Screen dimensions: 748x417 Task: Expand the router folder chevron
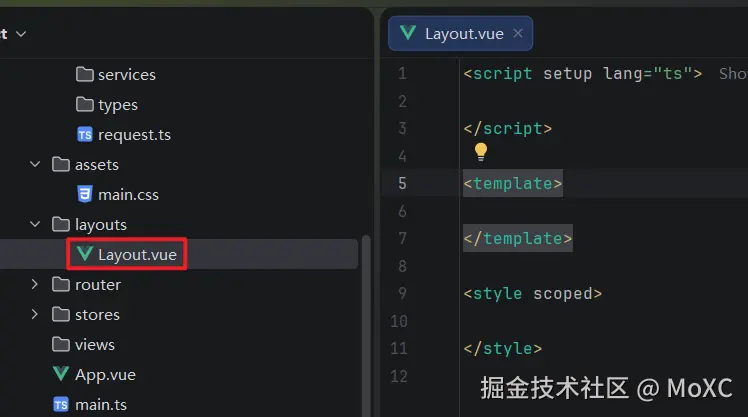pos(34,284)
